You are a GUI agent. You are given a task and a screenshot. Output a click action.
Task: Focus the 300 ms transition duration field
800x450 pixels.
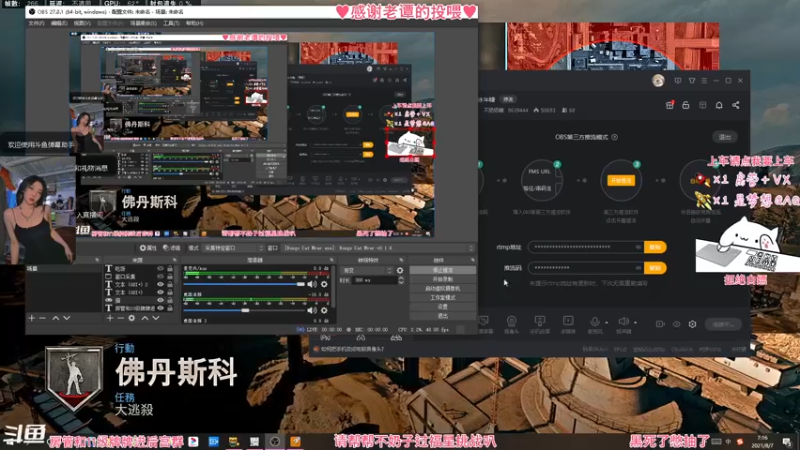tap(375, 280)
